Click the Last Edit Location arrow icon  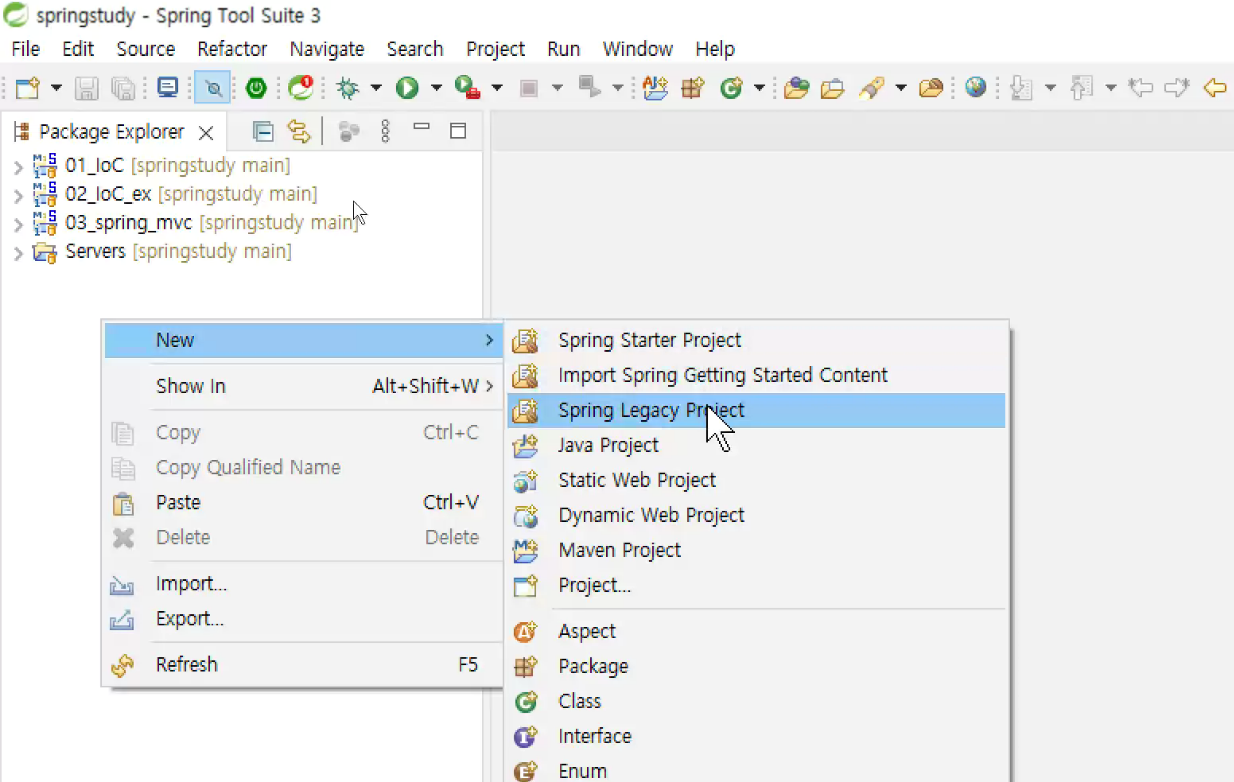click(1140, 88)
